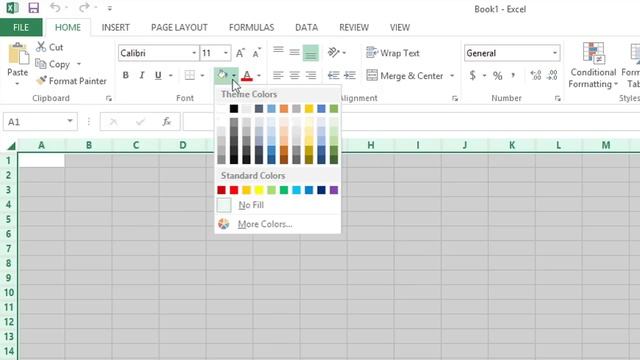The image size is (640, 360).
Task: Click the Wrap Text button
Action: click(393, 53)
